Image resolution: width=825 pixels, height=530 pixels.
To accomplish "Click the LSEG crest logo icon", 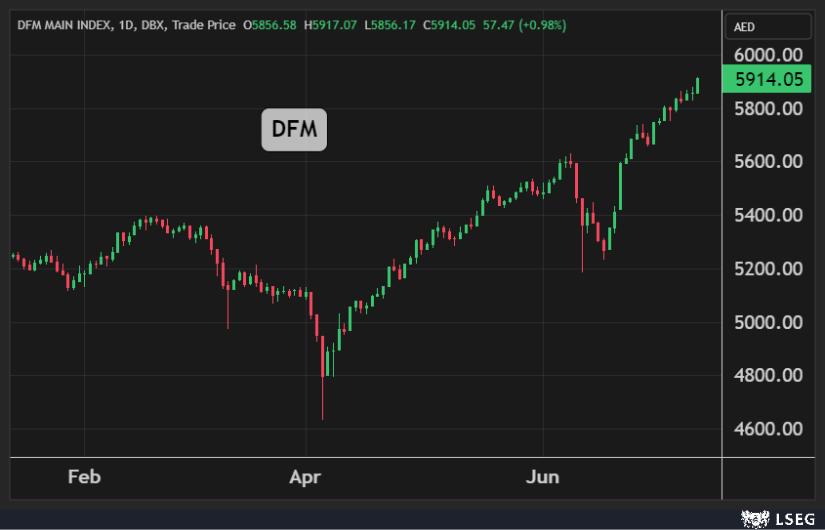I will point(750,517).
